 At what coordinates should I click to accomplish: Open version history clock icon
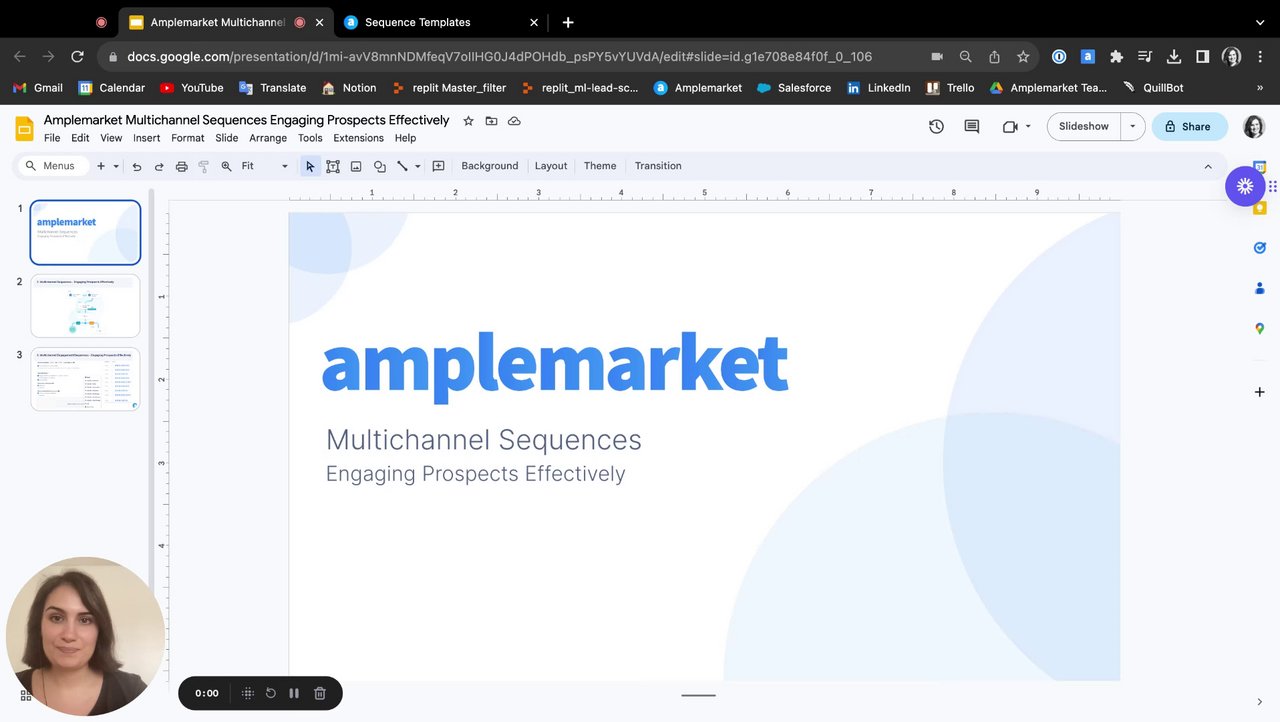coord(936,126)
